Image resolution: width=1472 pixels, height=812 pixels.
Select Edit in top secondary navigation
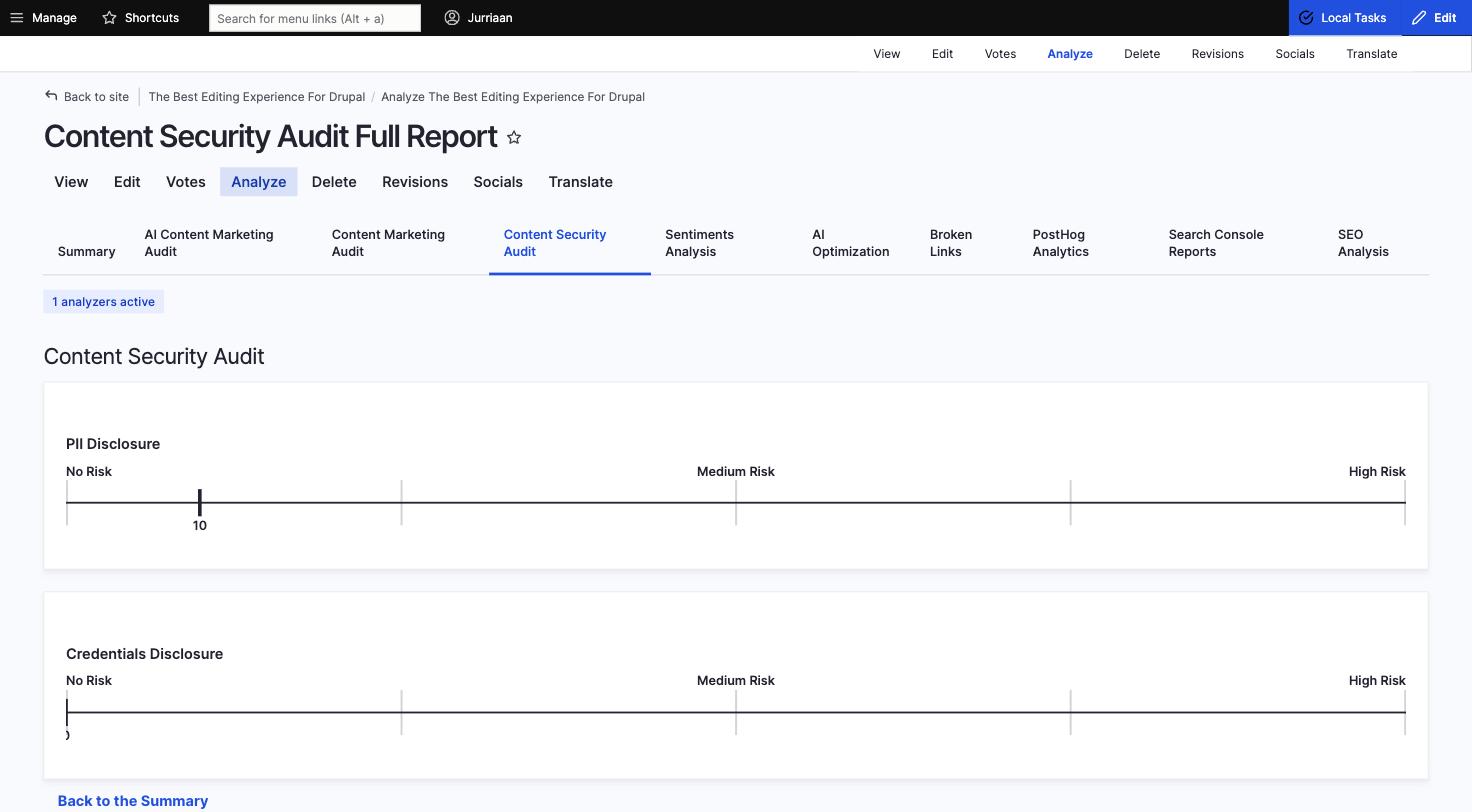click(x=942, y=54)
